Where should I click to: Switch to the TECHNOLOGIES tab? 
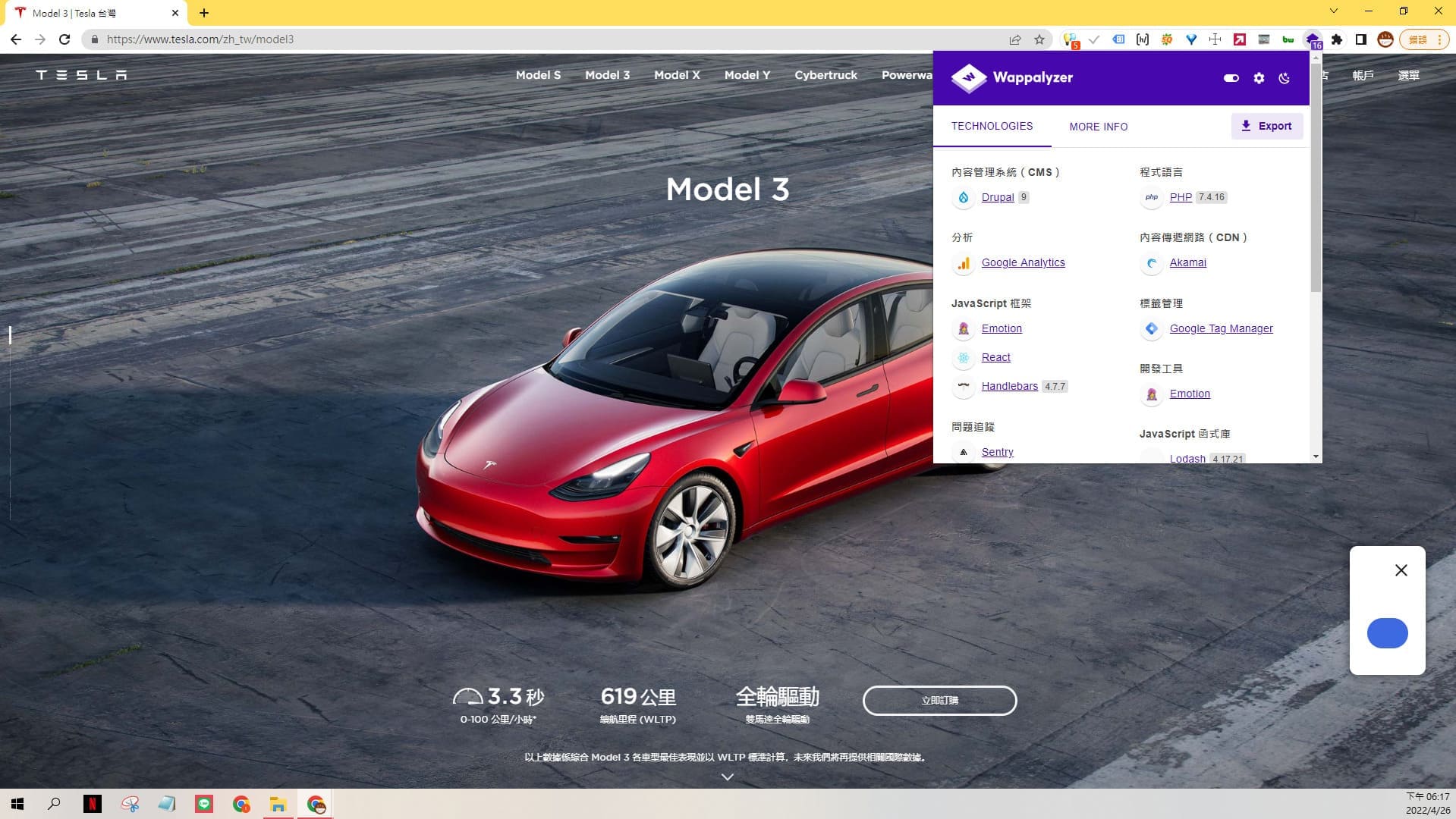coord(992,126)
